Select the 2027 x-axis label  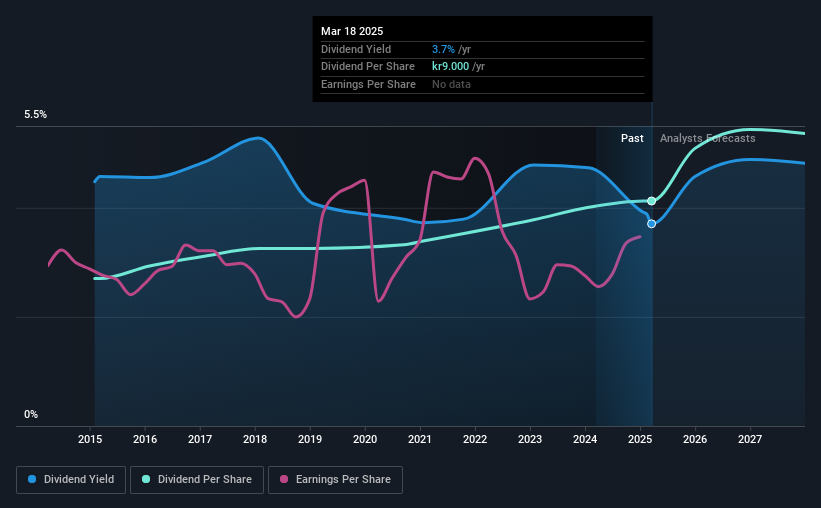tap(750, 439)
